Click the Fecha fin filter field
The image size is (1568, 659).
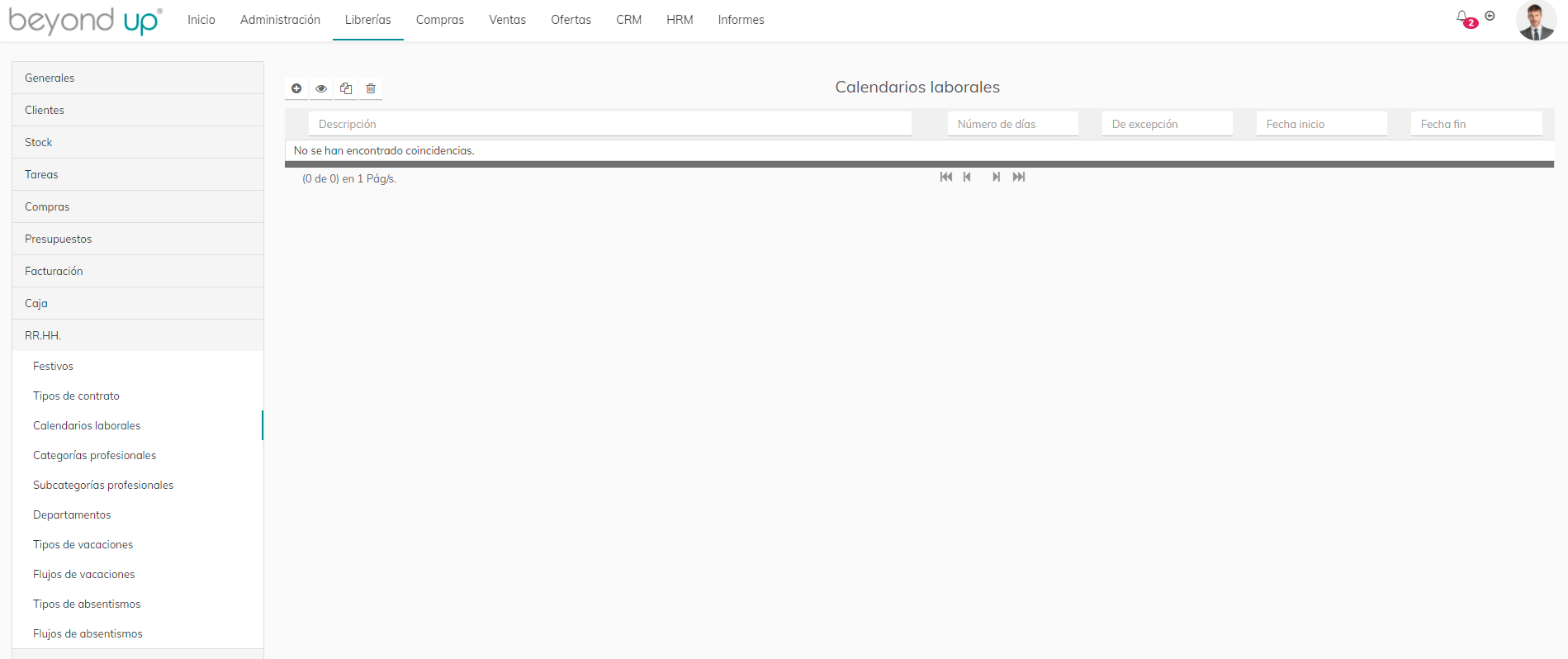point(1476,124)
